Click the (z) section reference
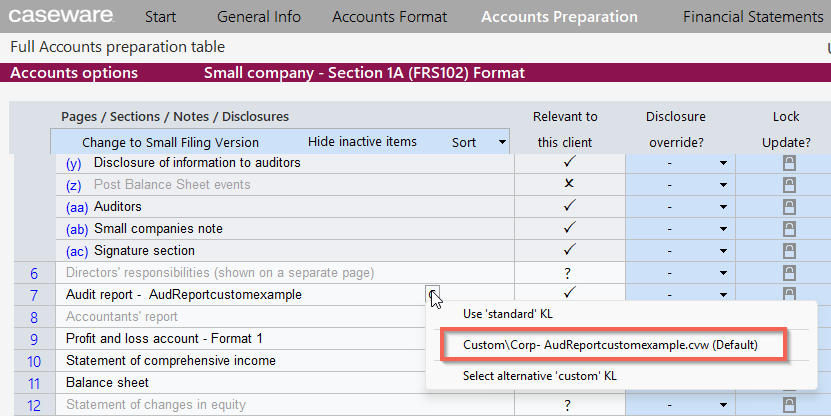This screenshot has height=416, width=831. click(74, 185)
